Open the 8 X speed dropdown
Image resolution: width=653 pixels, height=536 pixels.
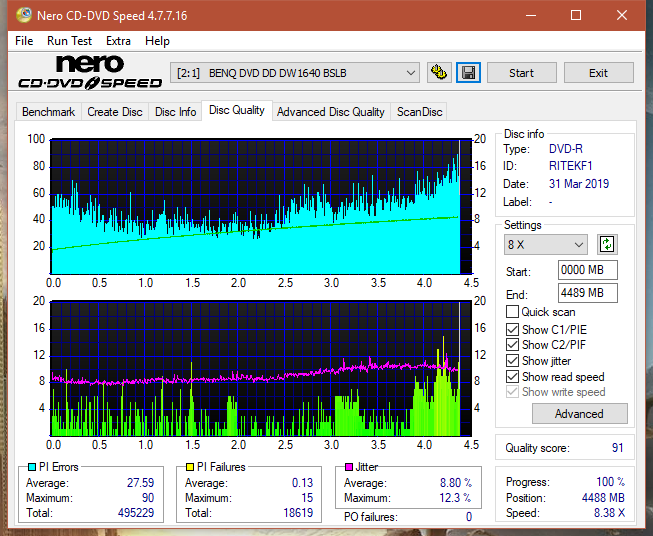click(546, 244)
